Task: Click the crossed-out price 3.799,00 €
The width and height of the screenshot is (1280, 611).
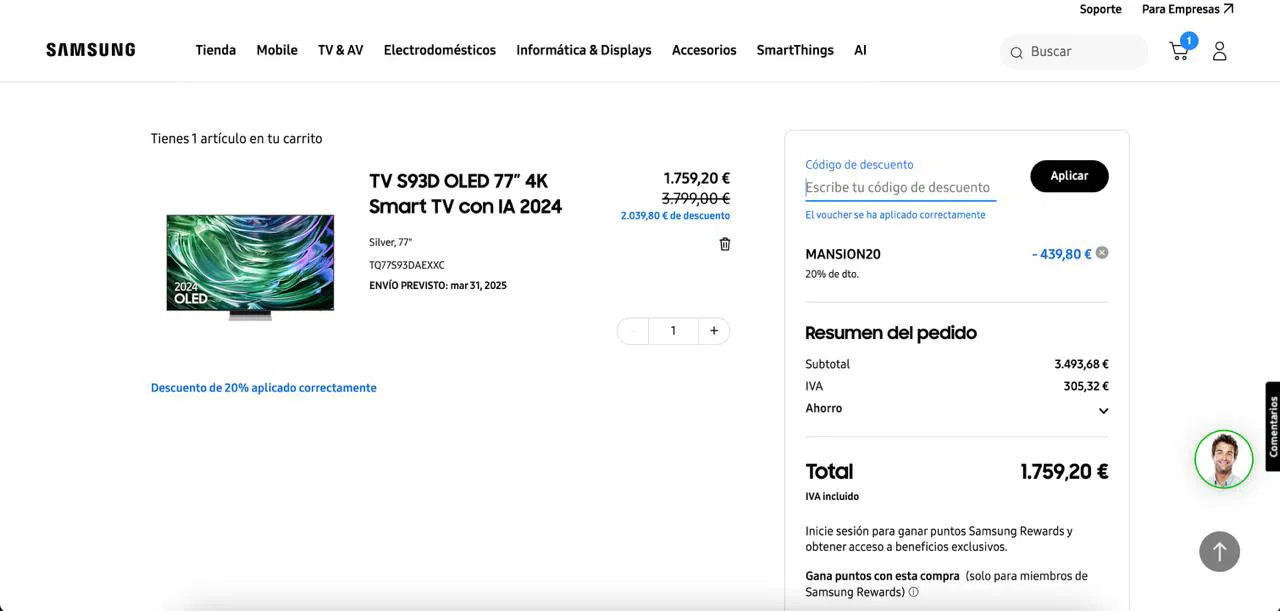Action: 695,198
